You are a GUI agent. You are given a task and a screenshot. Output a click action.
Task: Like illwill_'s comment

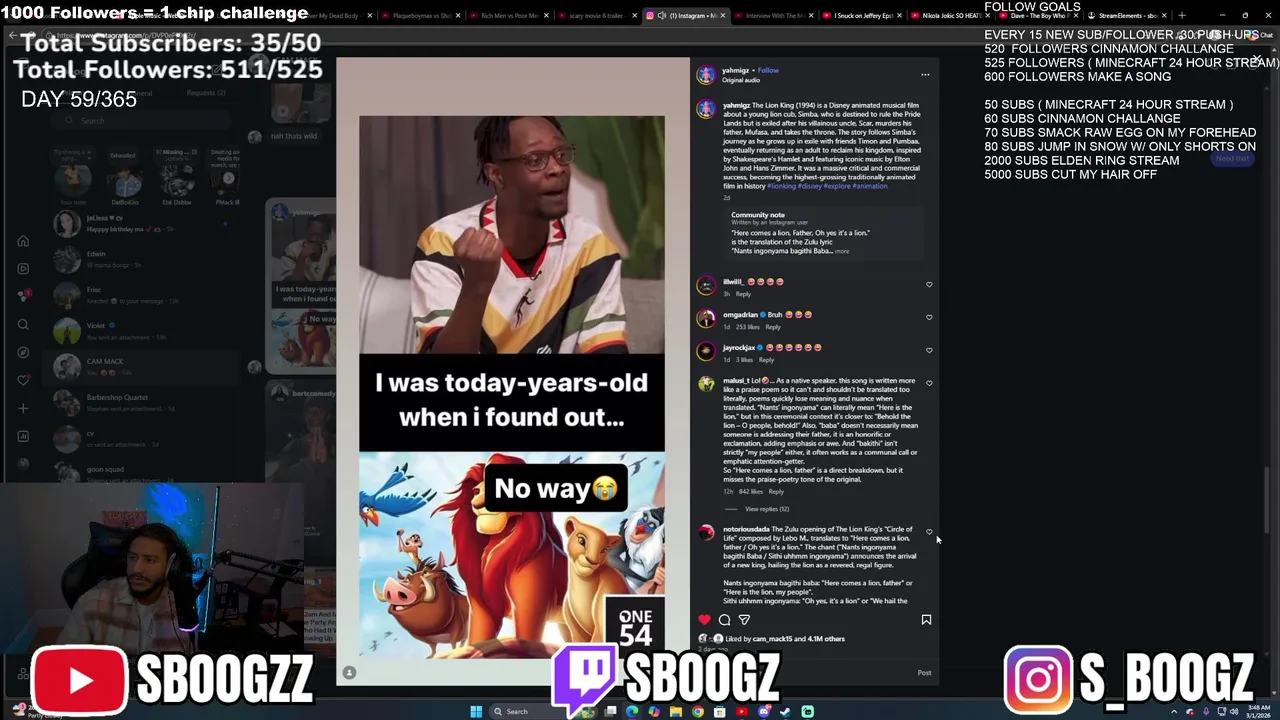click(929, 285)
